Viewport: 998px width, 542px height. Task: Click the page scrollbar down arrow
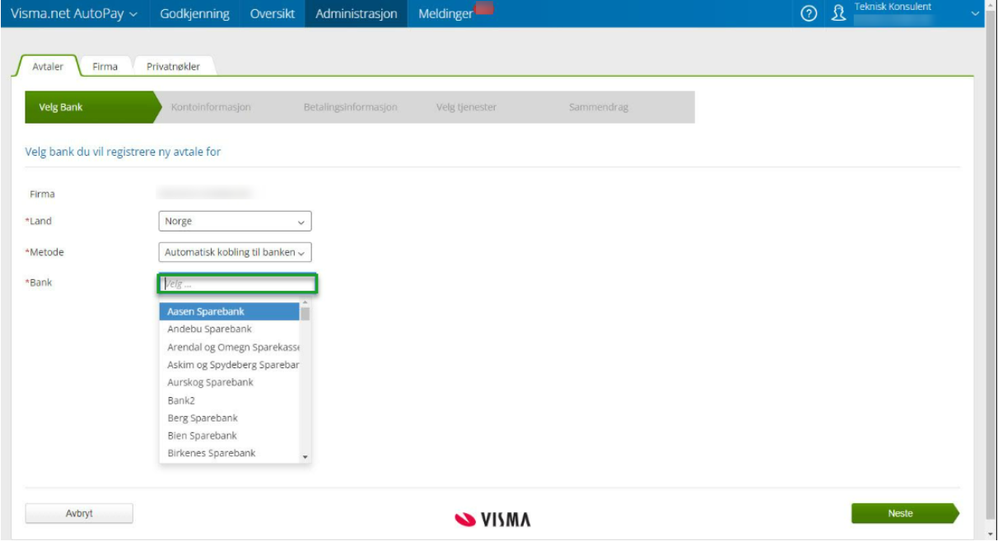click(x=990, y=536)
